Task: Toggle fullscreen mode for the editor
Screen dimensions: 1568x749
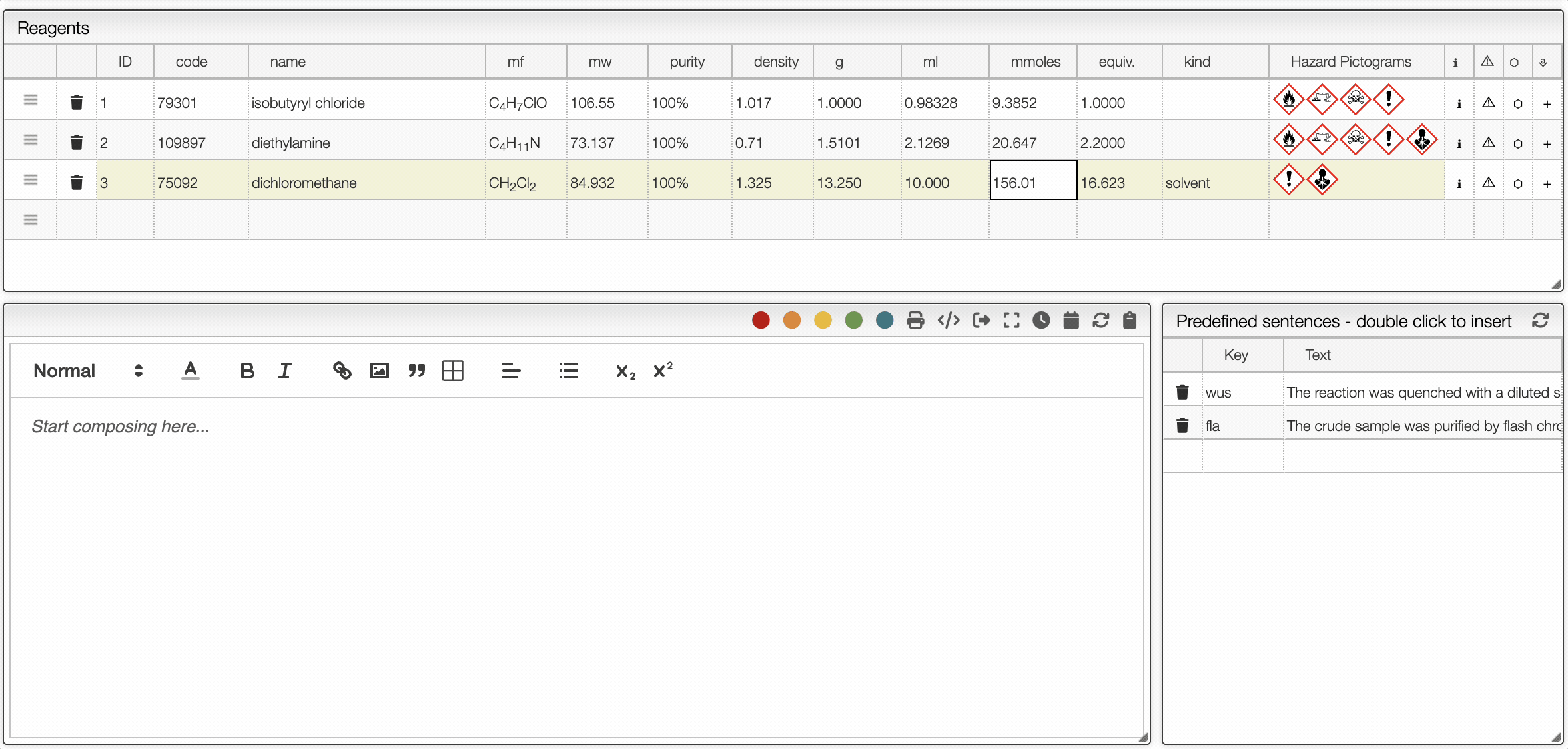Action: (1011, 321)
